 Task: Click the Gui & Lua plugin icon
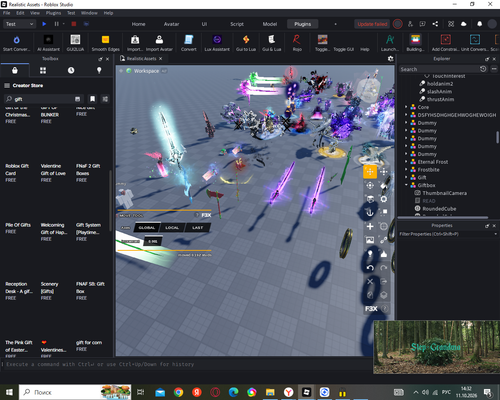tap(271, 40)
